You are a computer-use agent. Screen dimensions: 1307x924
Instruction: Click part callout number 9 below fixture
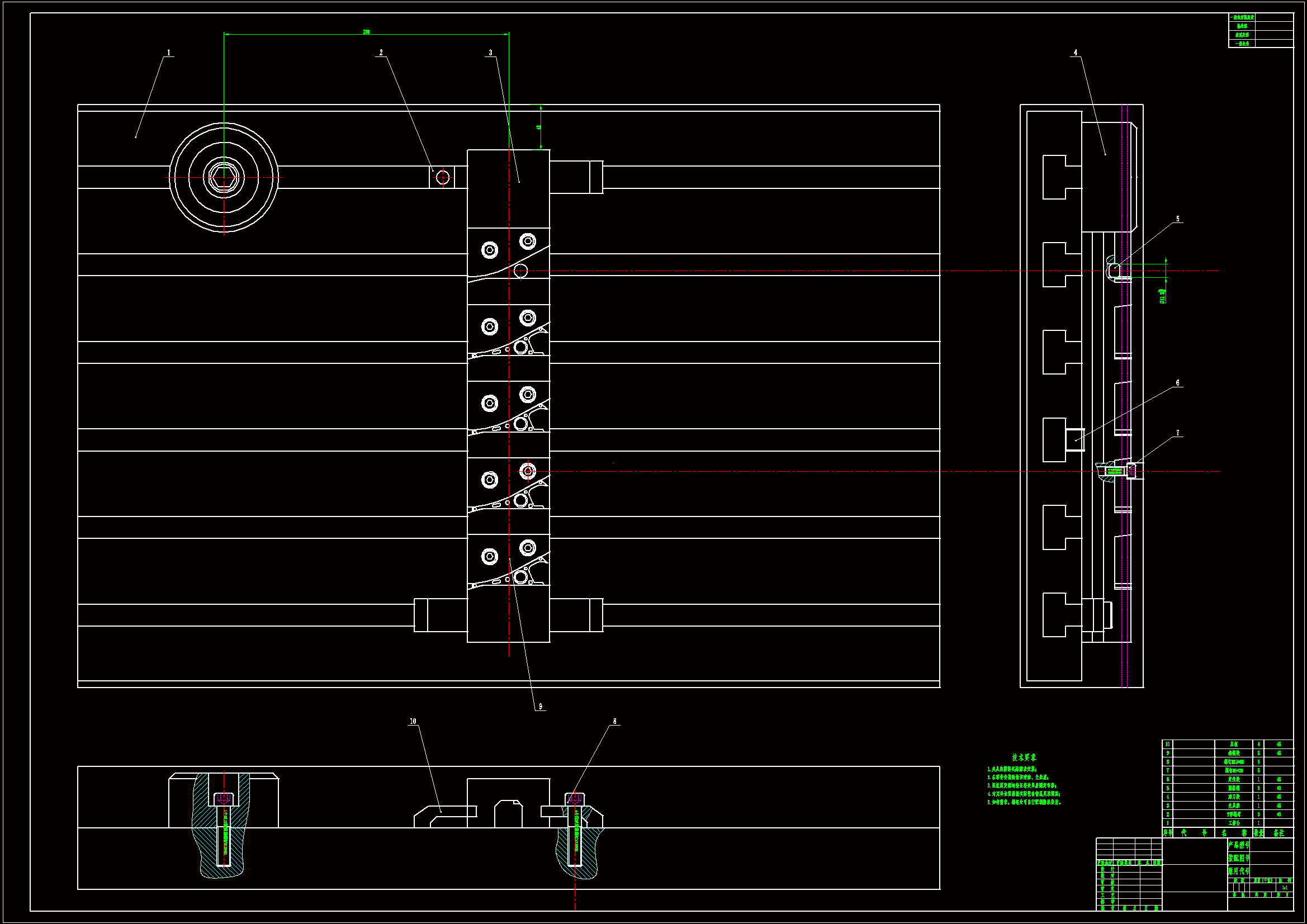[x=540, y=706]
